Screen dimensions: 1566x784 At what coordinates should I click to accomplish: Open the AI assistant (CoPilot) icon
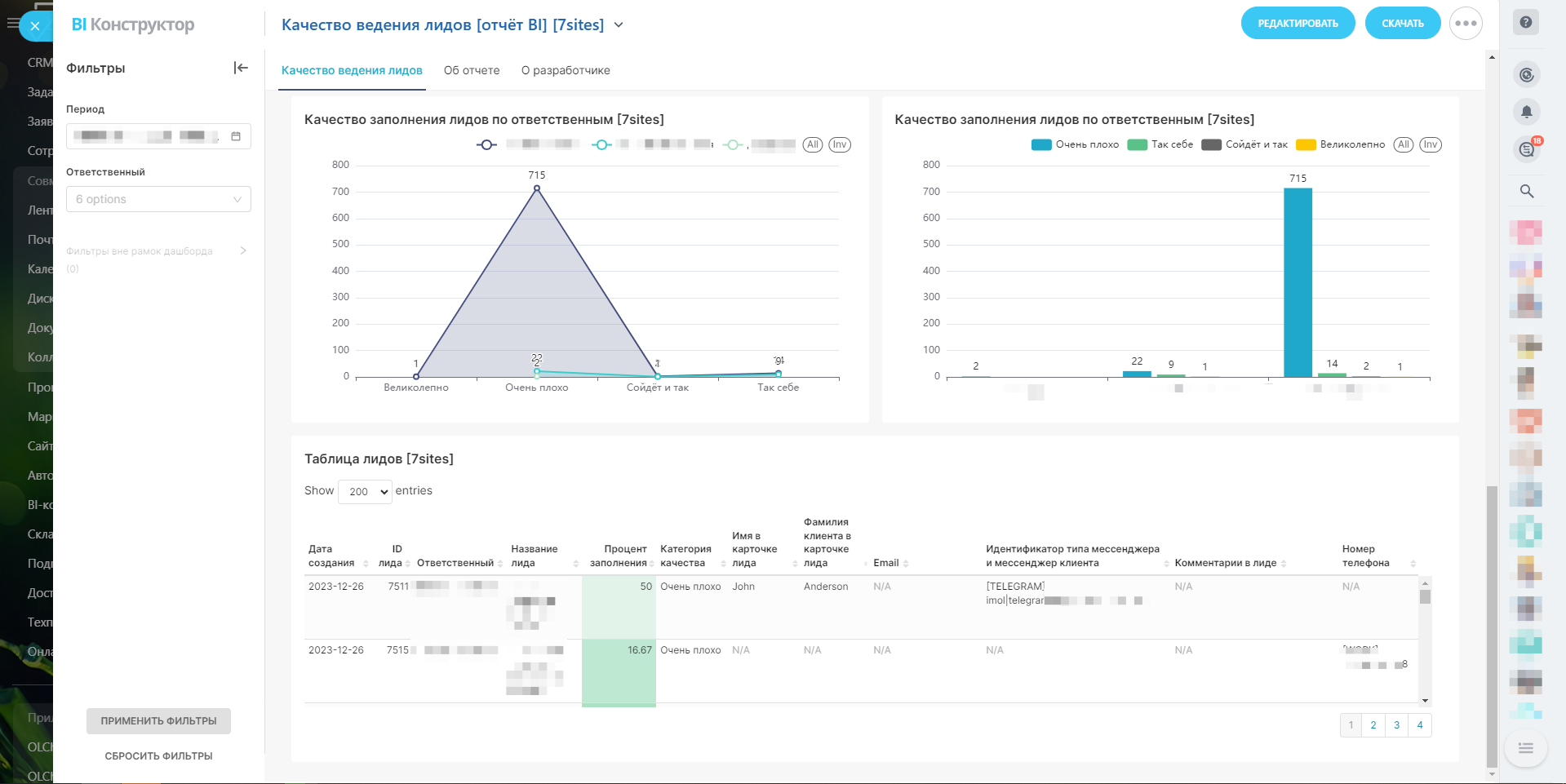[1526, 75]
